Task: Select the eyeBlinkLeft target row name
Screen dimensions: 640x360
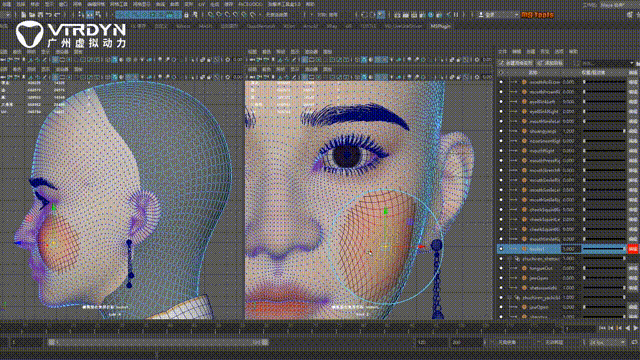Action: click(542, 102)
